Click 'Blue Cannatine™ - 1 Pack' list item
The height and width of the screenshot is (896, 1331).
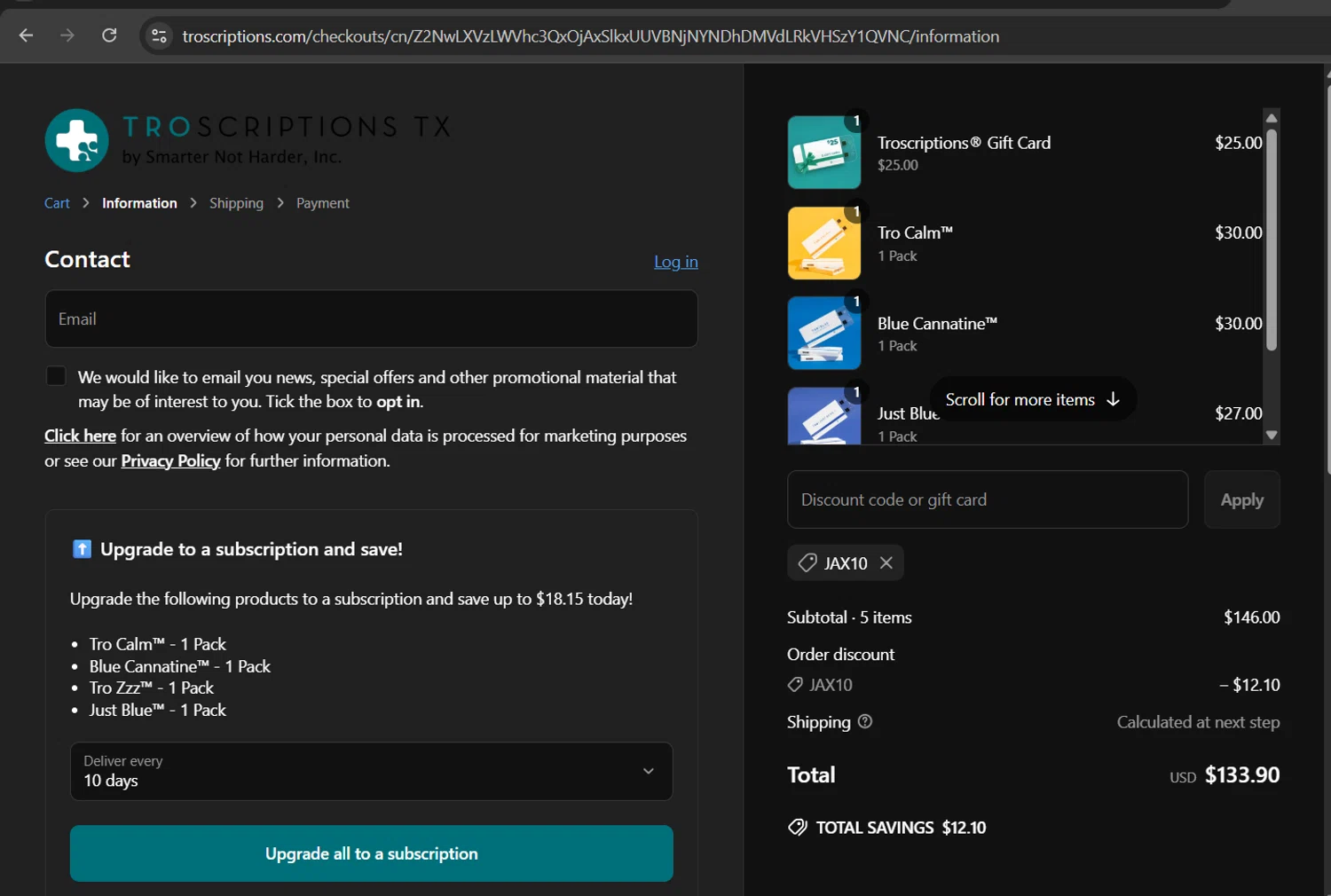(x=180, y=666)
